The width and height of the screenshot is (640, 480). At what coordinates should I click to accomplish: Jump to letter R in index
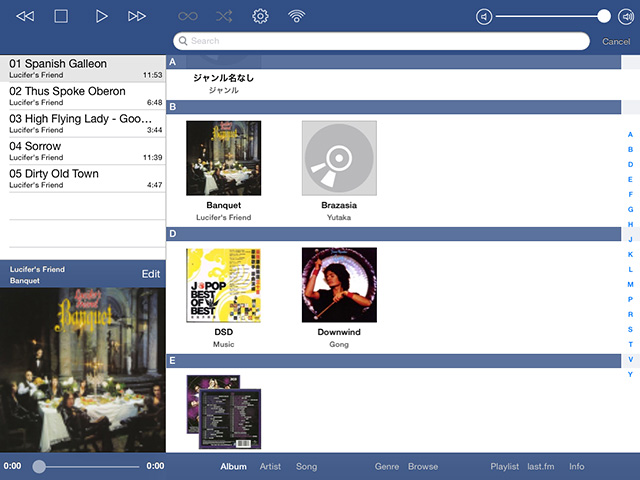point(630,314)
